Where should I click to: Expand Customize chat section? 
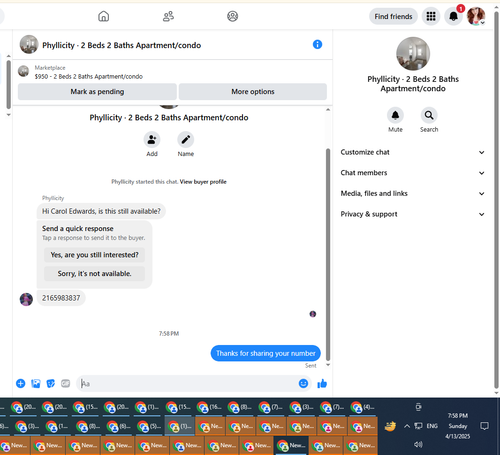[412, 152]
